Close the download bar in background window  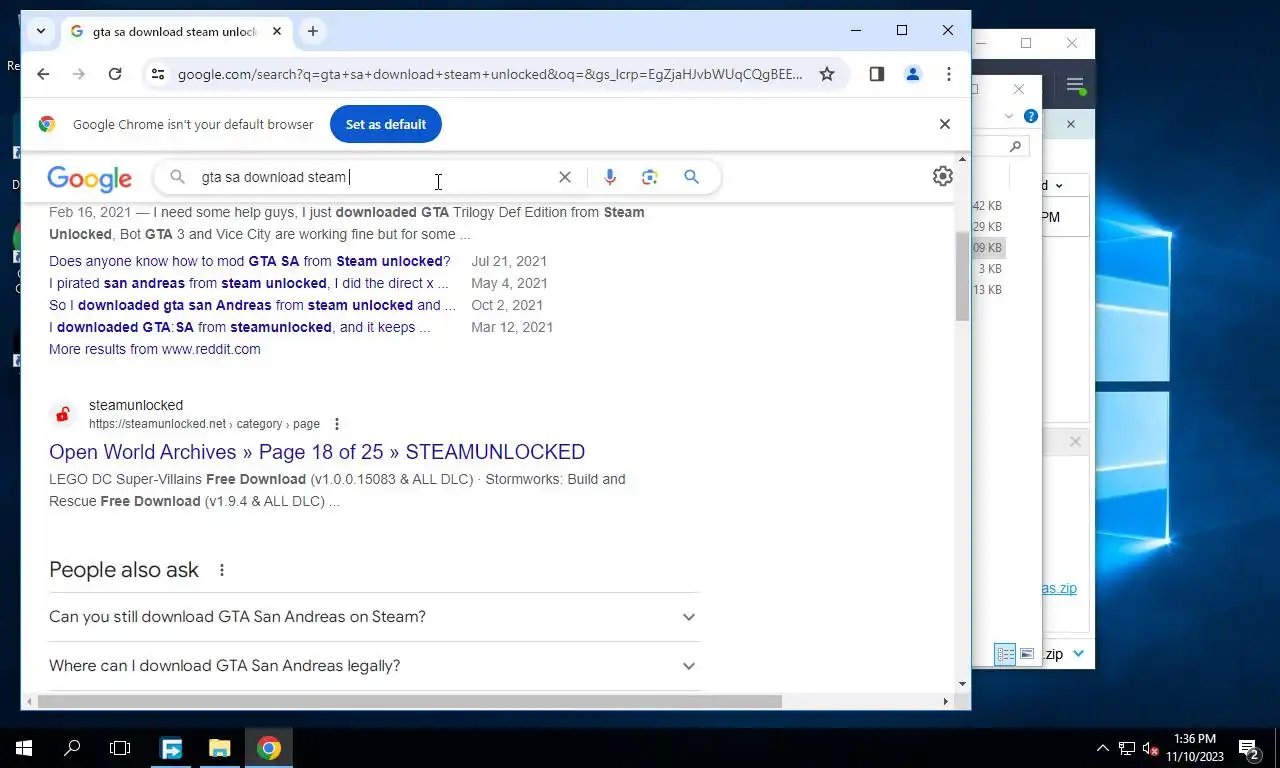pos(1075,442)
